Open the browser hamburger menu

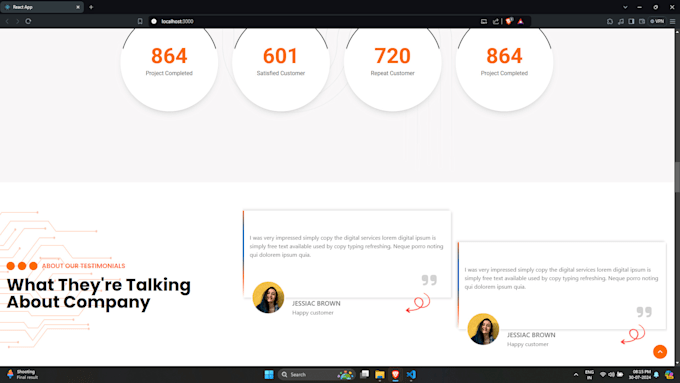[673, 21]
